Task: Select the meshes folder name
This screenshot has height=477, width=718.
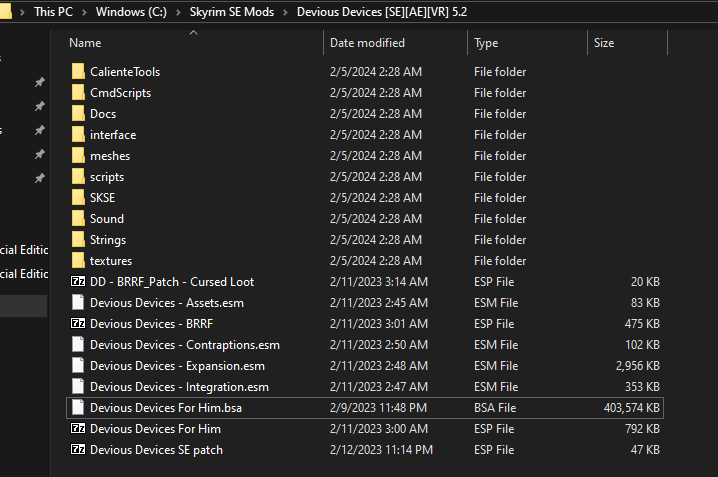Action: (x=110, y=156)
